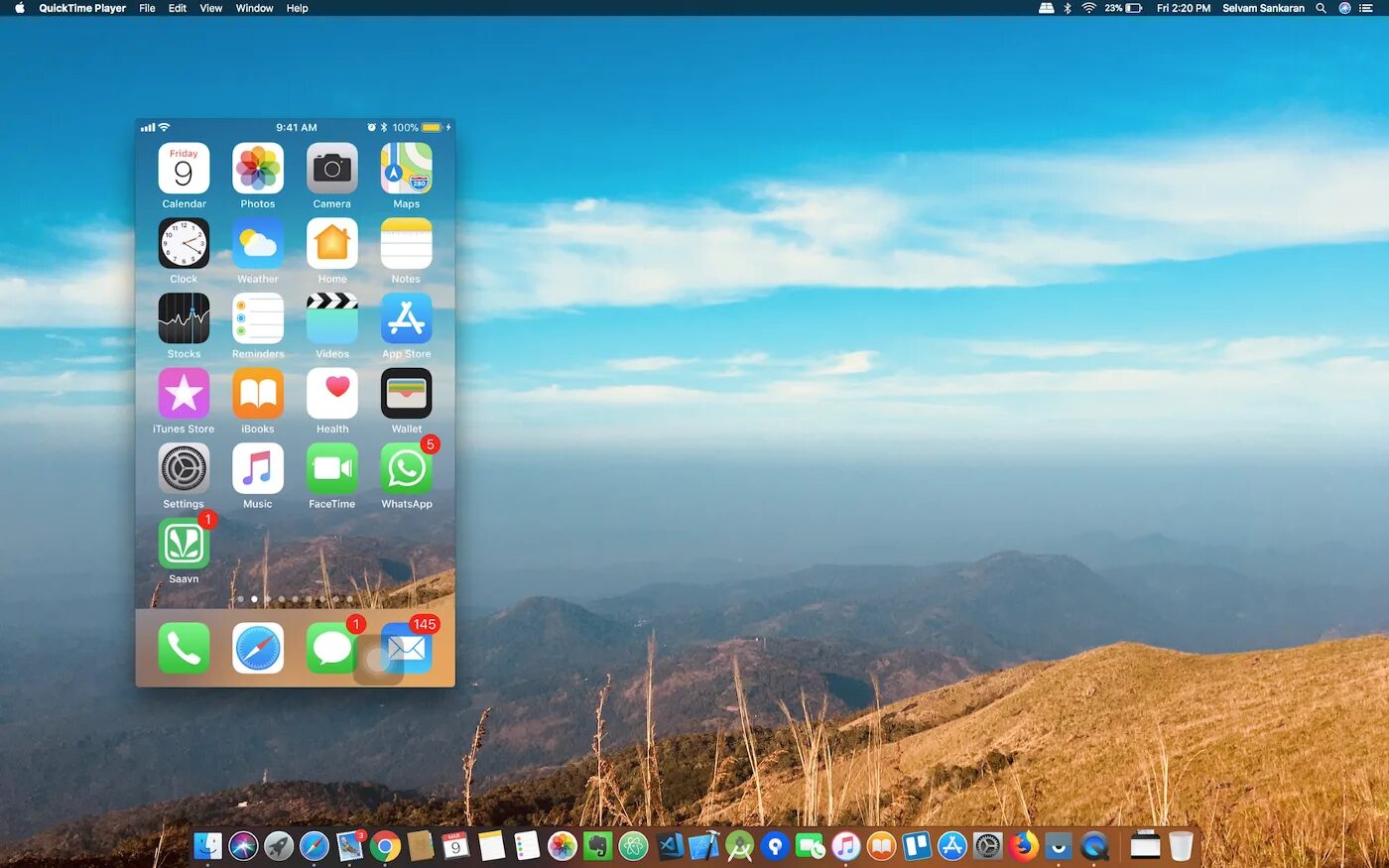
Task: Open iTunes in the Mac Dock
Action: [845, 845]
